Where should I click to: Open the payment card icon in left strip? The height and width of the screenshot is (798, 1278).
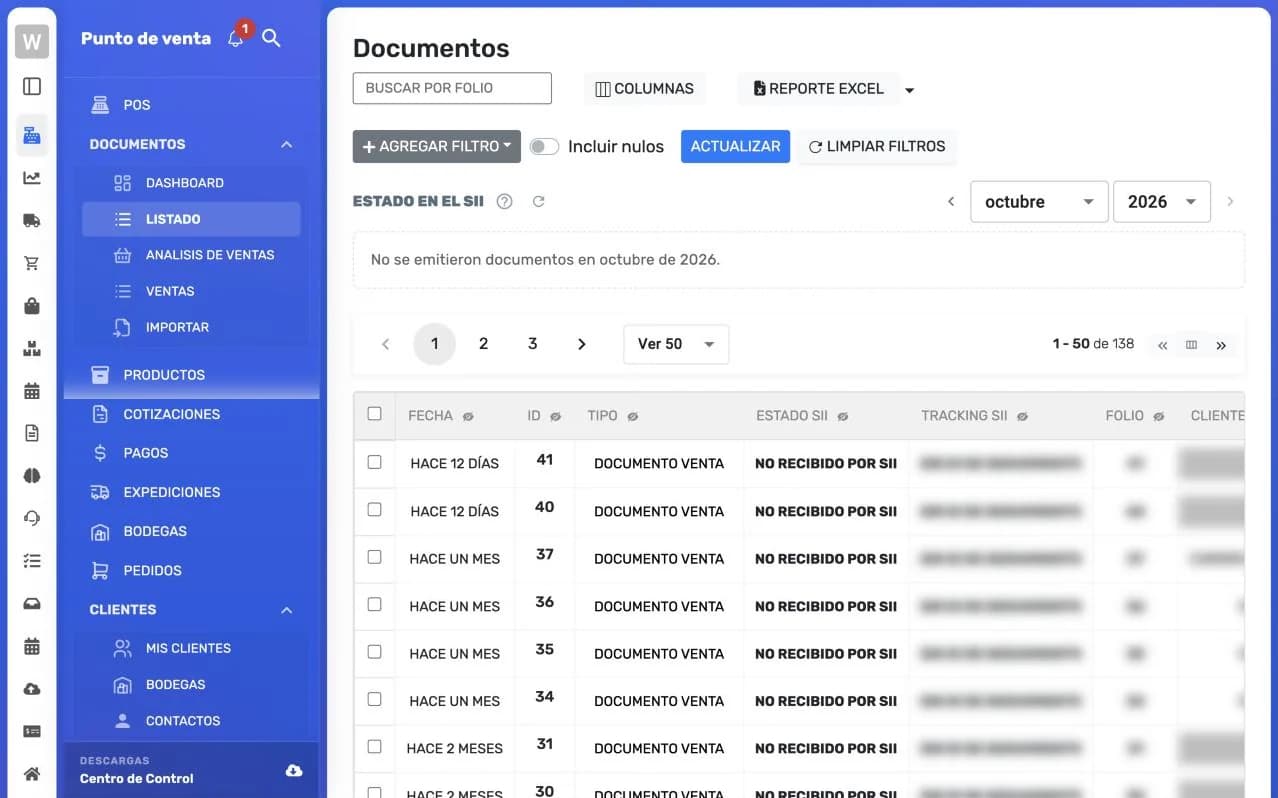[x=32, y=731]
